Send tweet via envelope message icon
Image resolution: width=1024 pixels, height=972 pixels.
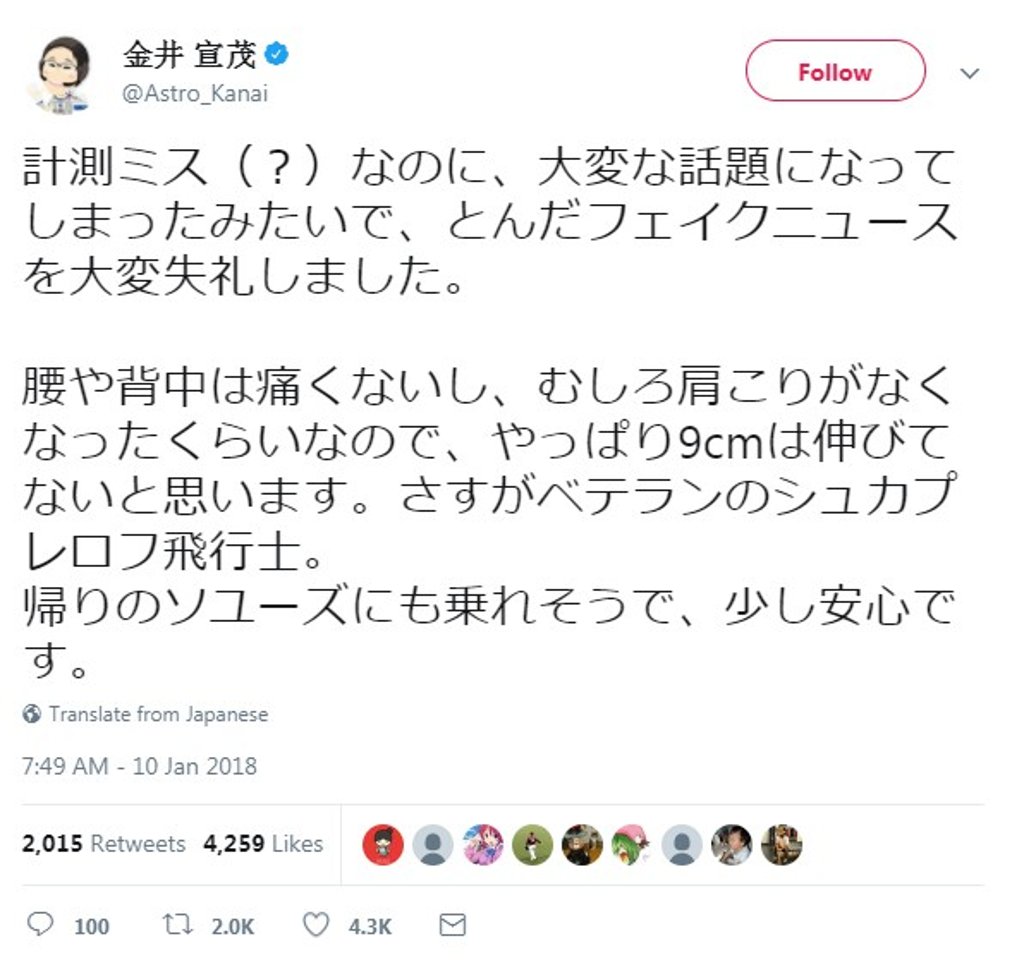tap(452, 926)
